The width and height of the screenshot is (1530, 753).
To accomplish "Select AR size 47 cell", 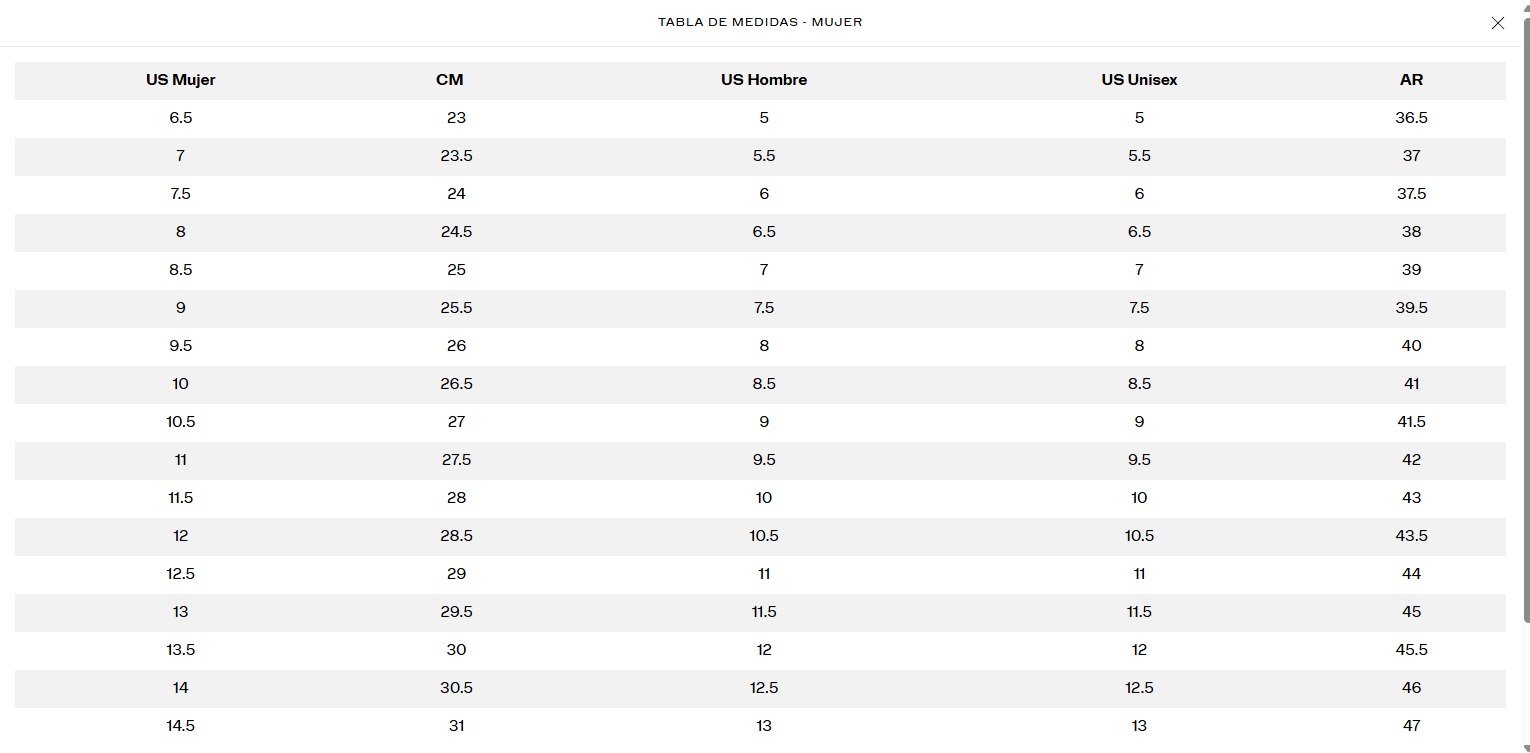I will click(x=1411, y=726).
